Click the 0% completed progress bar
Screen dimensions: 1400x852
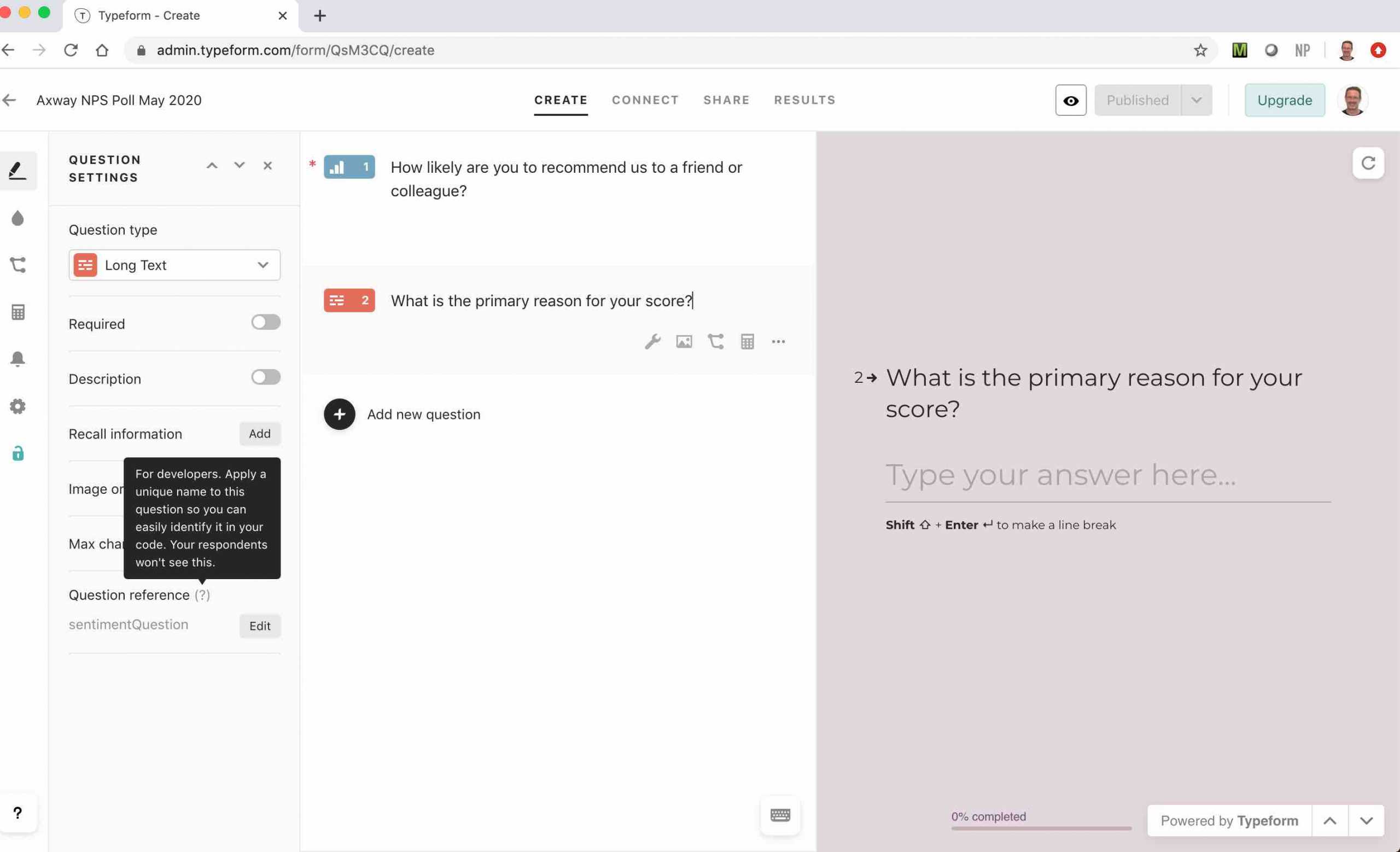pyautogui.click(x=1041, y=828)
